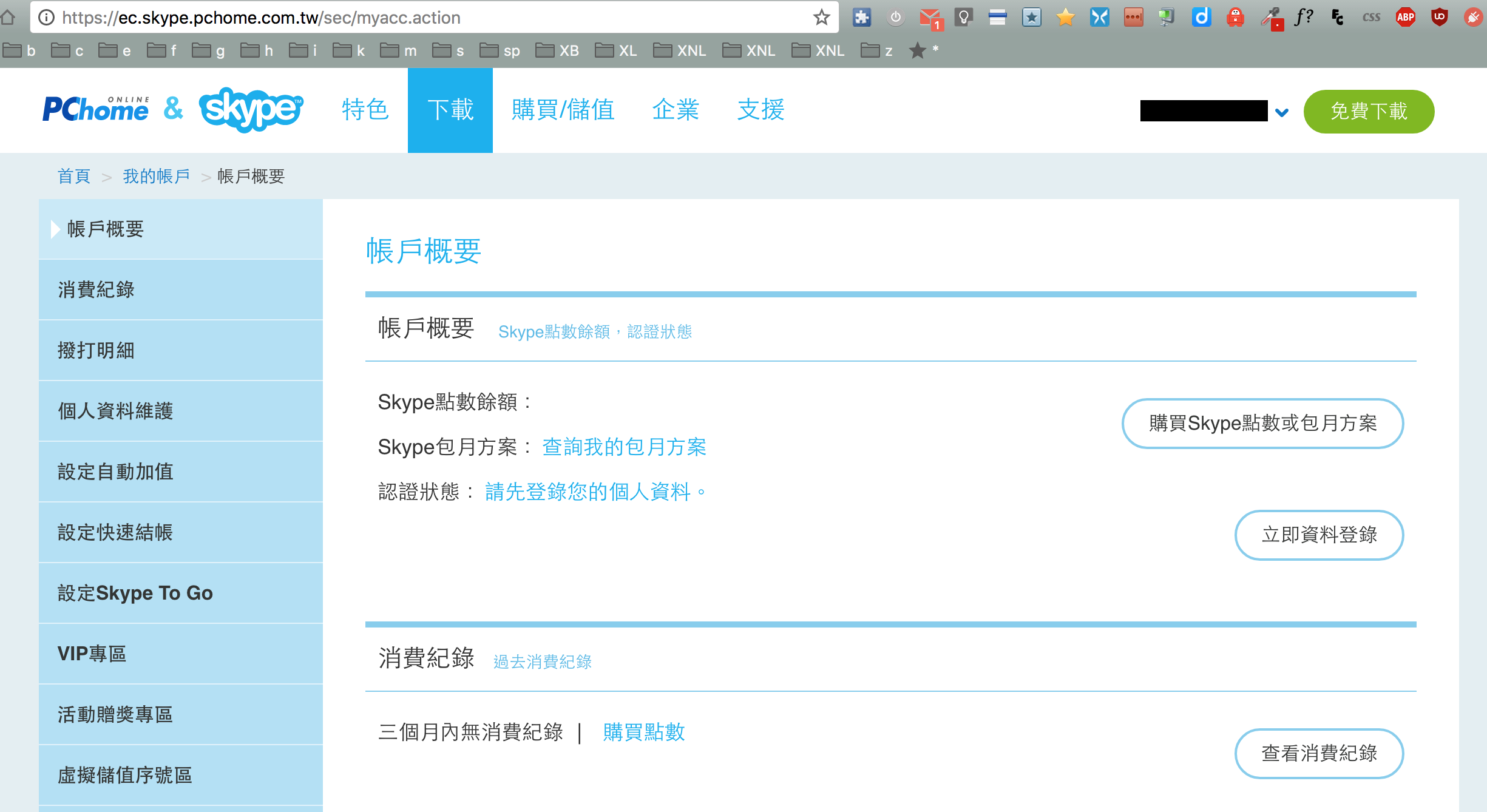Expand the account name dropdown chevron
Screen dimensions: 1487x812
tap(1282, 112)
